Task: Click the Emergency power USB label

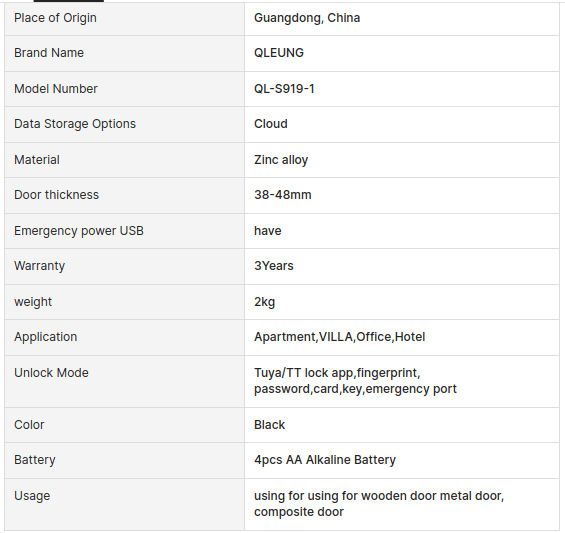Action: tap(79, 231)
